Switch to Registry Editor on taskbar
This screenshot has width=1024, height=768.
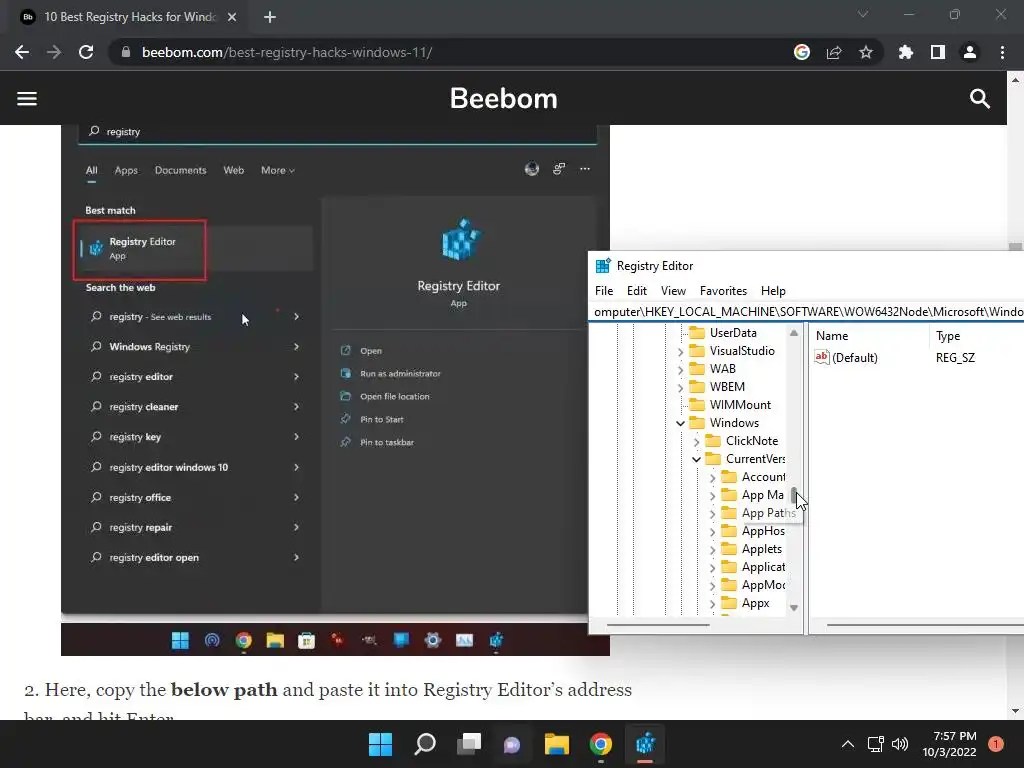tap(645, 744)
